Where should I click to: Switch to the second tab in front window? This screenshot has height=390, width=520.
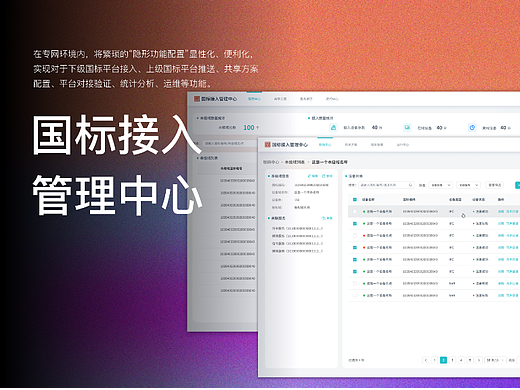click(351, 145)
